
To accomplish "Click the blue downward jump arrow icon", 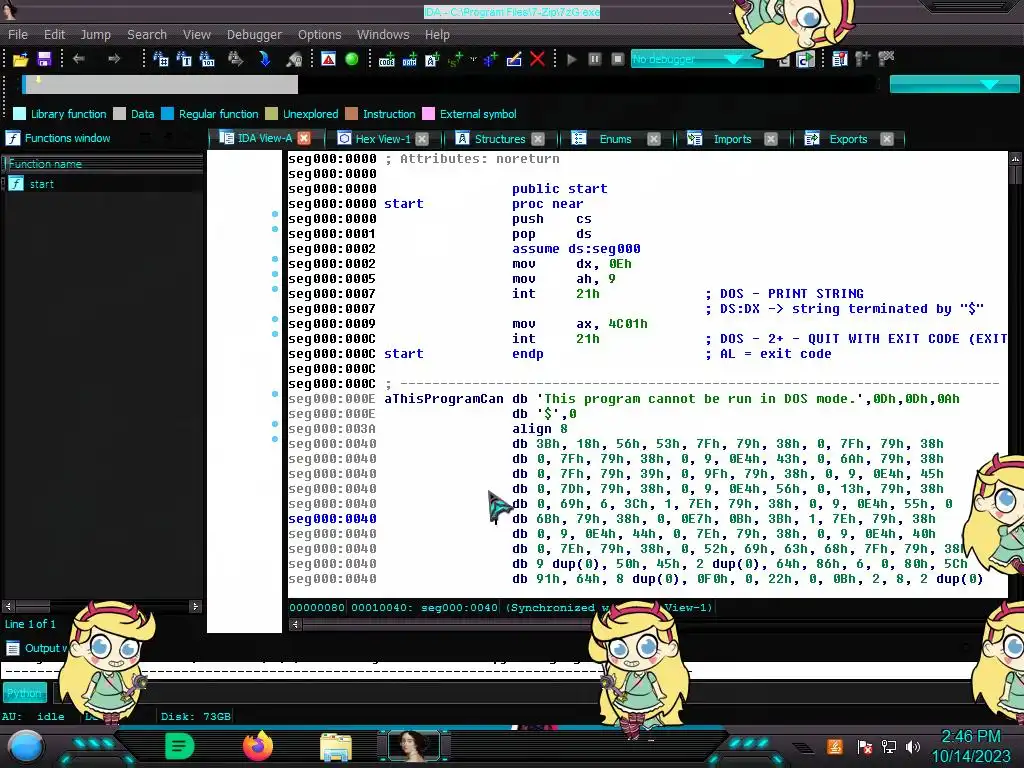I will coord(264,59).
